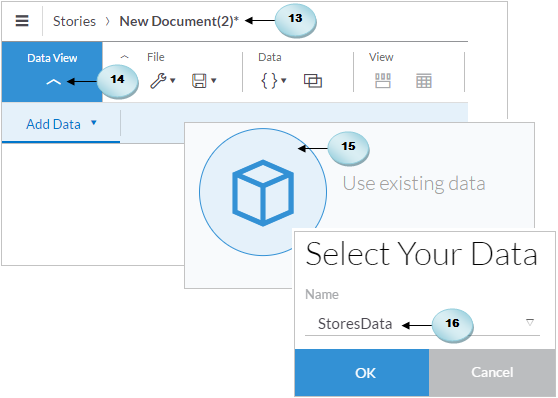
Task: Open dropdown arrow beside the wrench icon
Action: pos(173,80)
